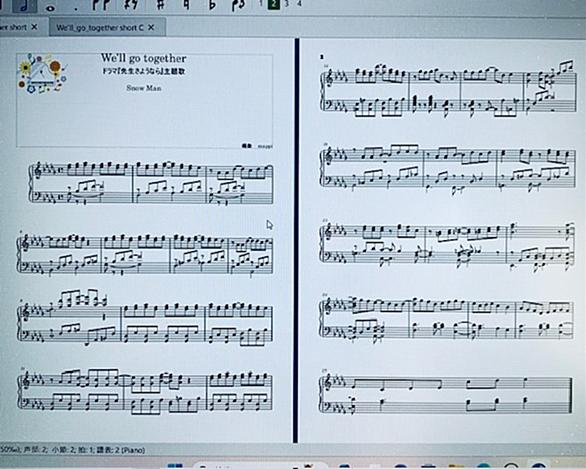Select the whole note duration
Image resolution: width=586 pixels, height=469 pixels.
[x=50, y=7]
